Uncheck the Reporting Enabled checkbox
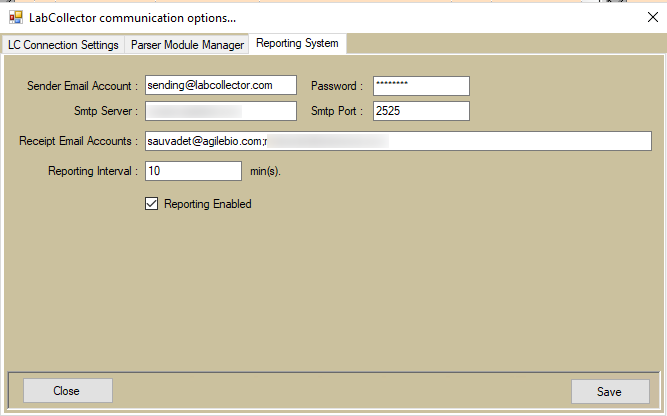The image size is (667, 416). (151, 204)
